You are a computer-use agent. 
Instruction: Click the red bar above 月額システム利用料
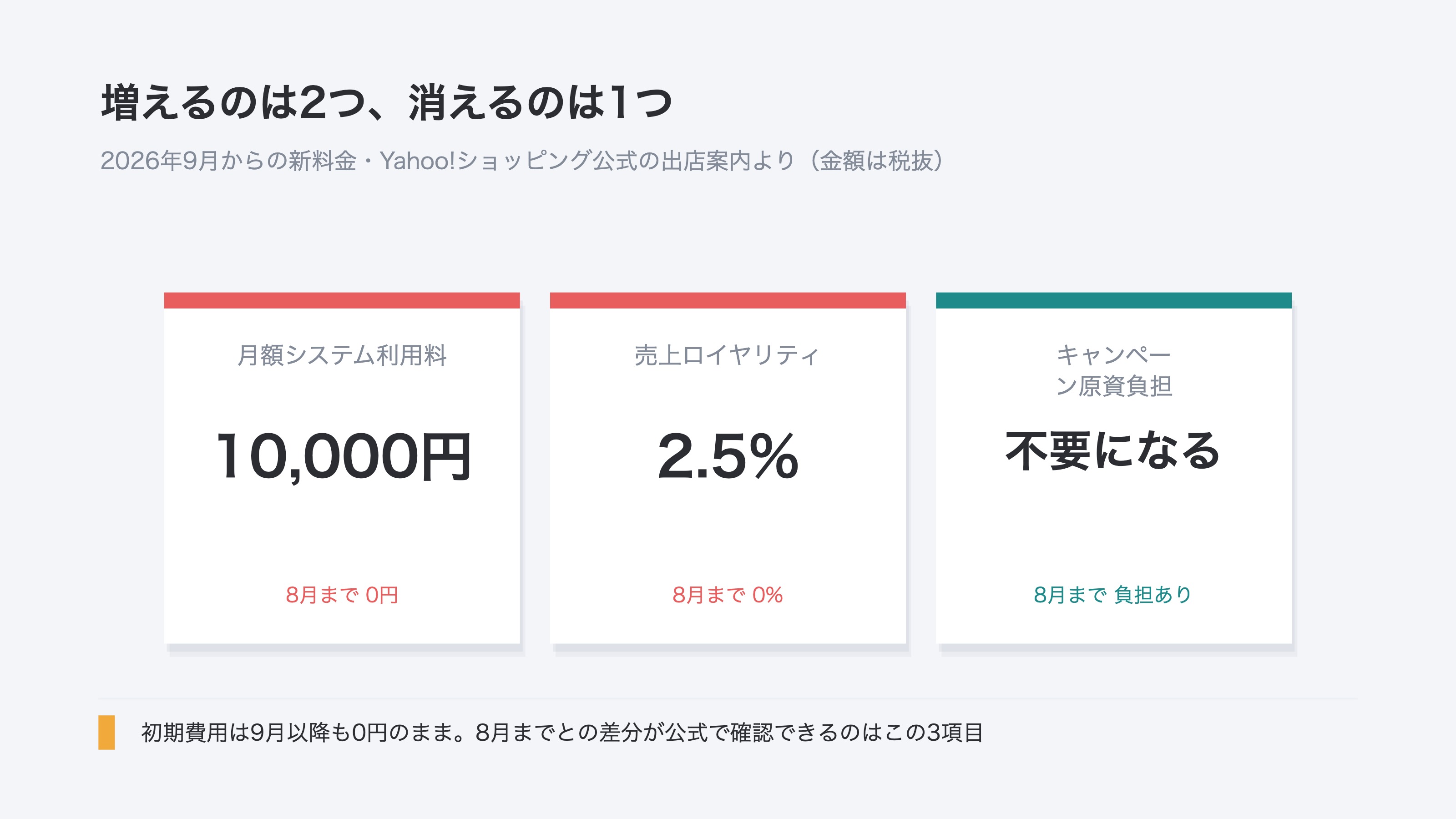coord(342,300)
